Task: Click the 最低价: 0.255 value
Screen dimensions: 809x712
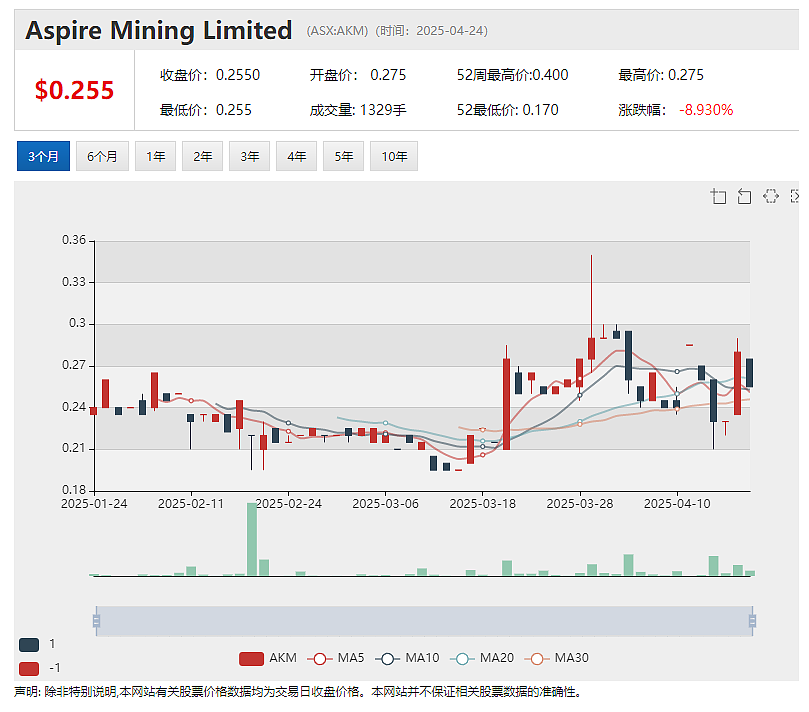Action: pos(206,110)
